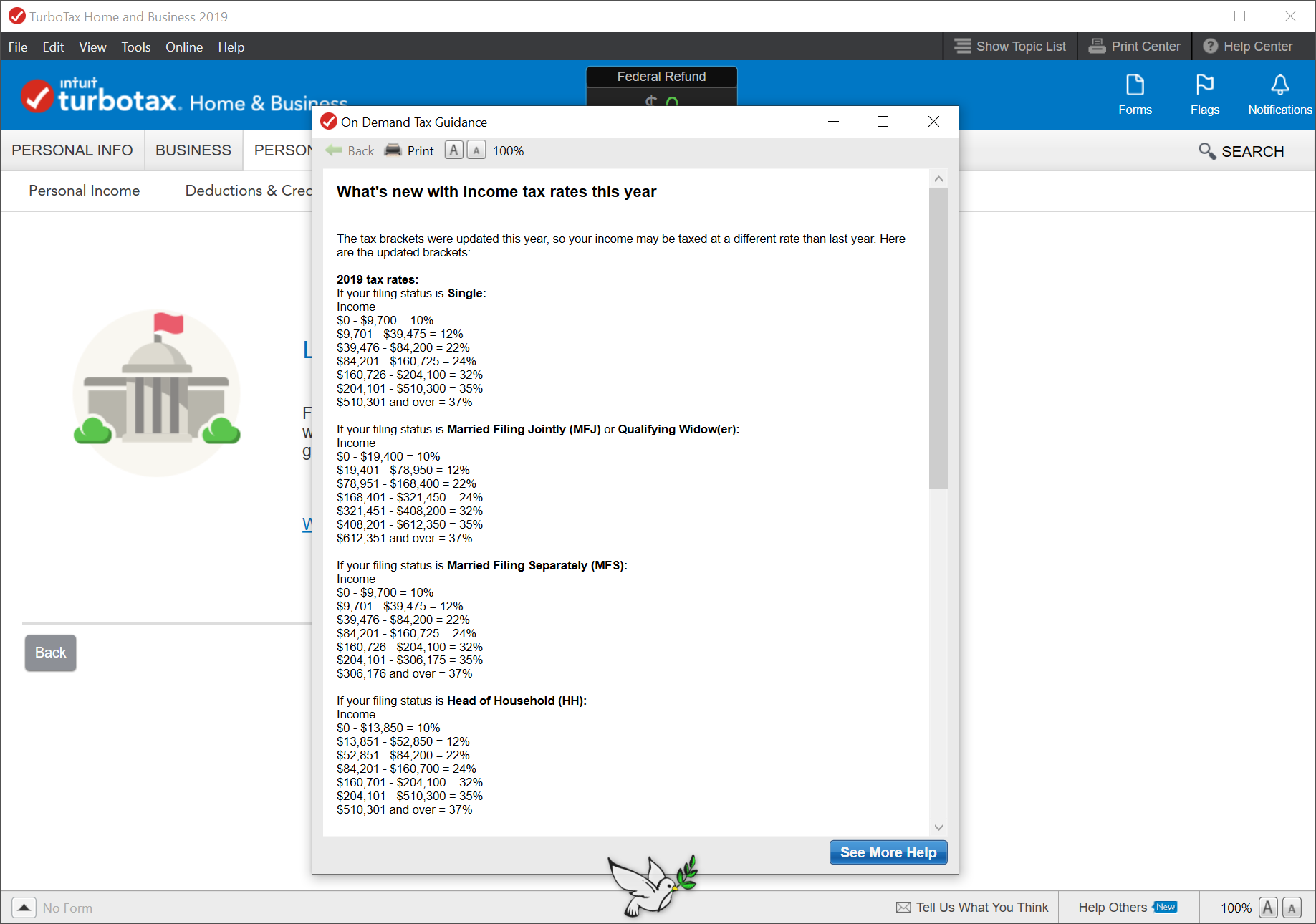
Task: Click the line "$13,851 - $52,850 = 12%"
Action: tap(403, 741)
